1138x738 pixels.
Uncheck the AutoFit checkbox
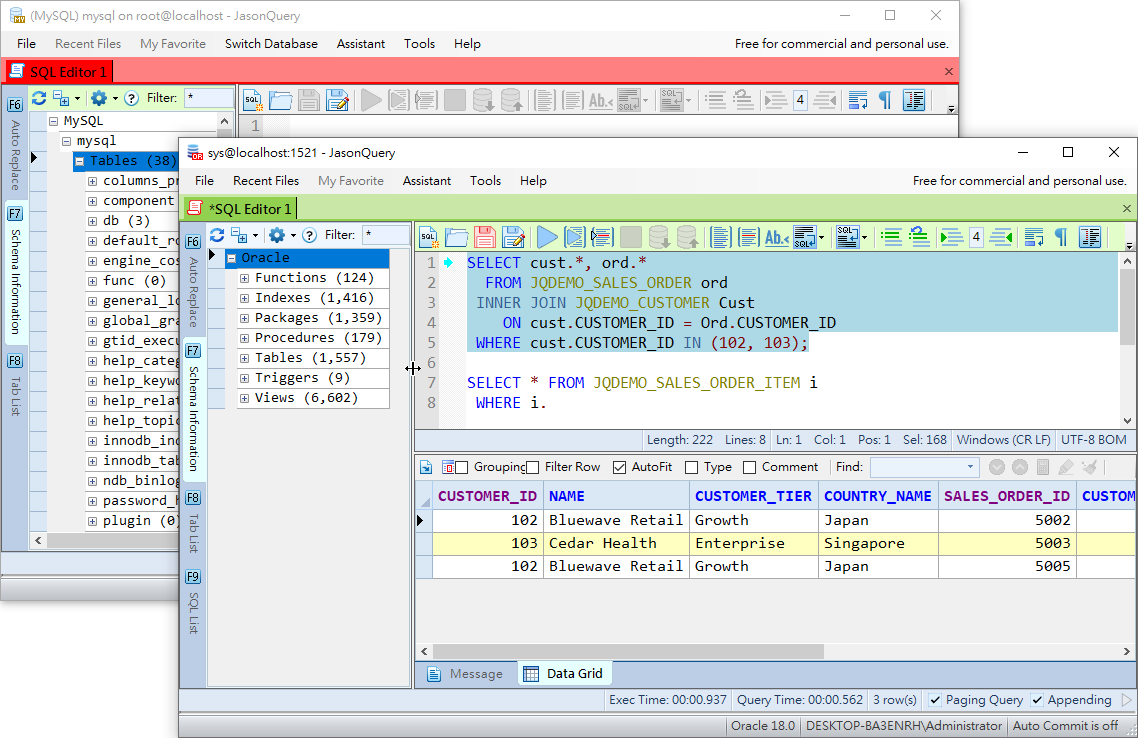click(x=619, y=467)
